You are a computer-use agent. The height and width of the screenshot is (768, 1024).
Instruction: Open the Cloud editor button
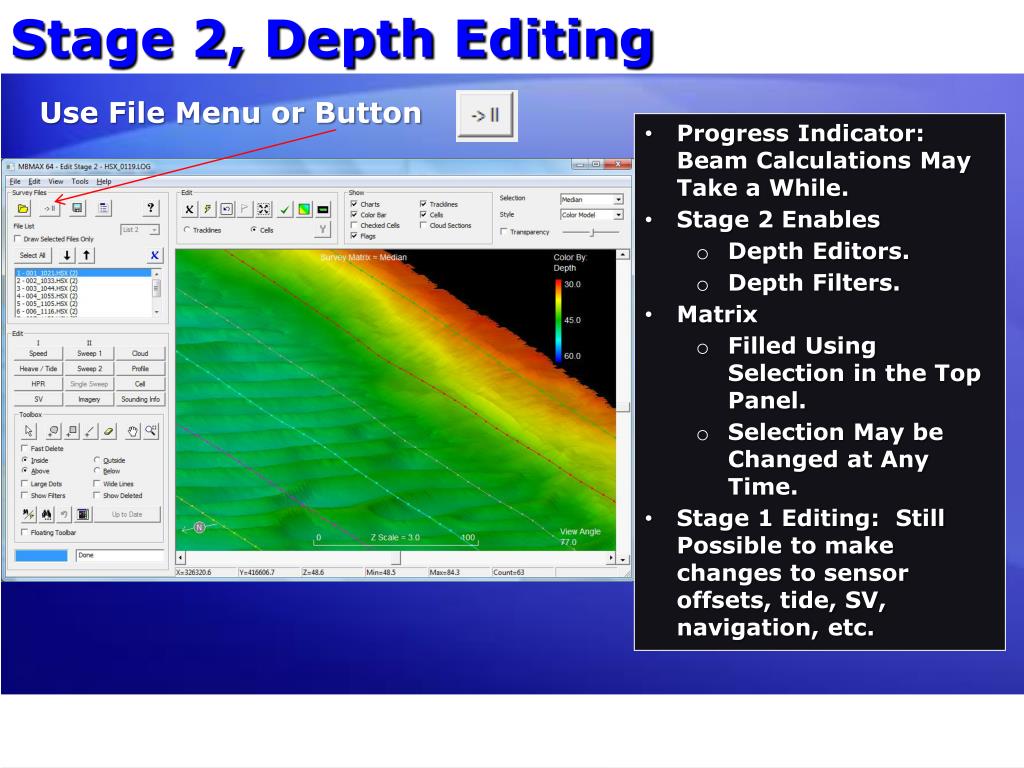[x=140, y=353]
